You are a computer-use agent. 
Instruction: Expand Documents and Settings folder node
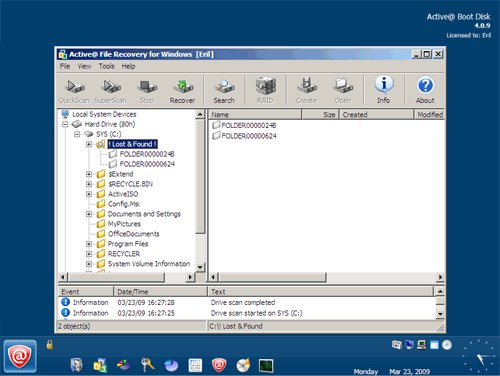89,214
